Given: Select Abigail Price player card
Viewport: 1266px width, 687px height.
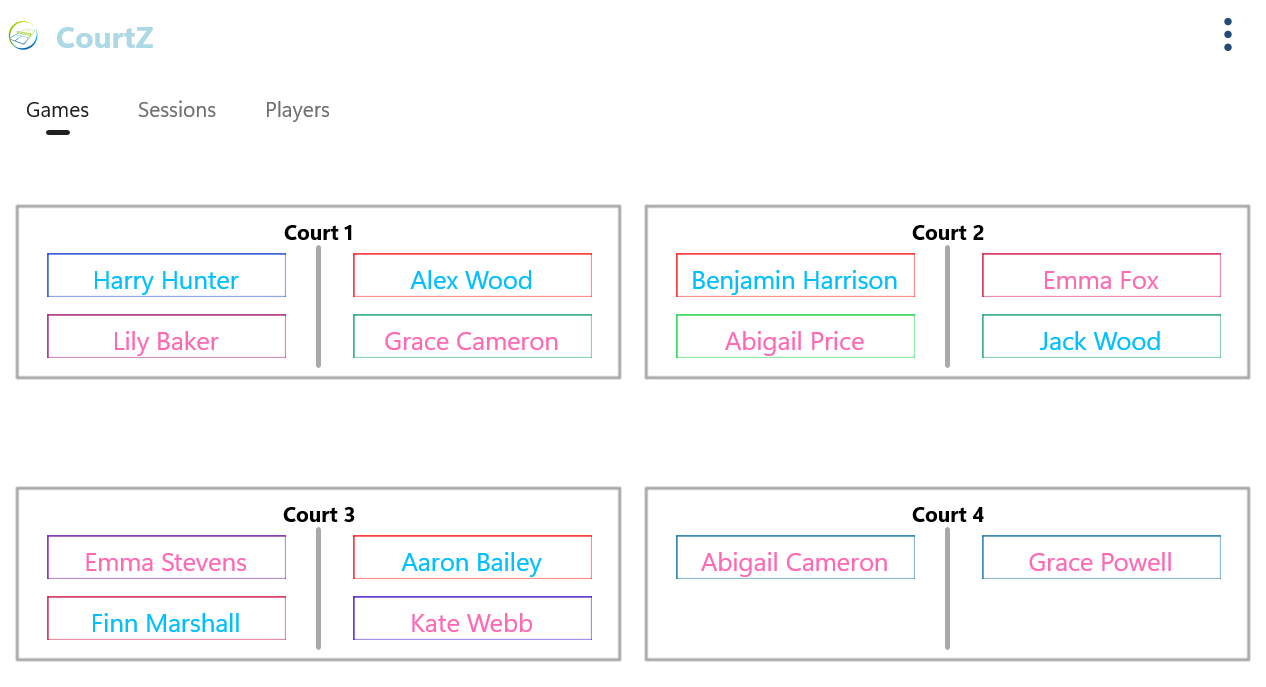Looking at the screenshot, I should coord(795,337).
